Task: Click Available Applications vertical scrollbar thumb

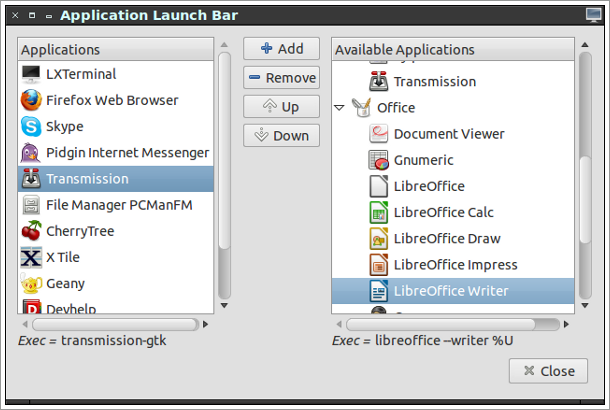Action: [x=585, y=199]
